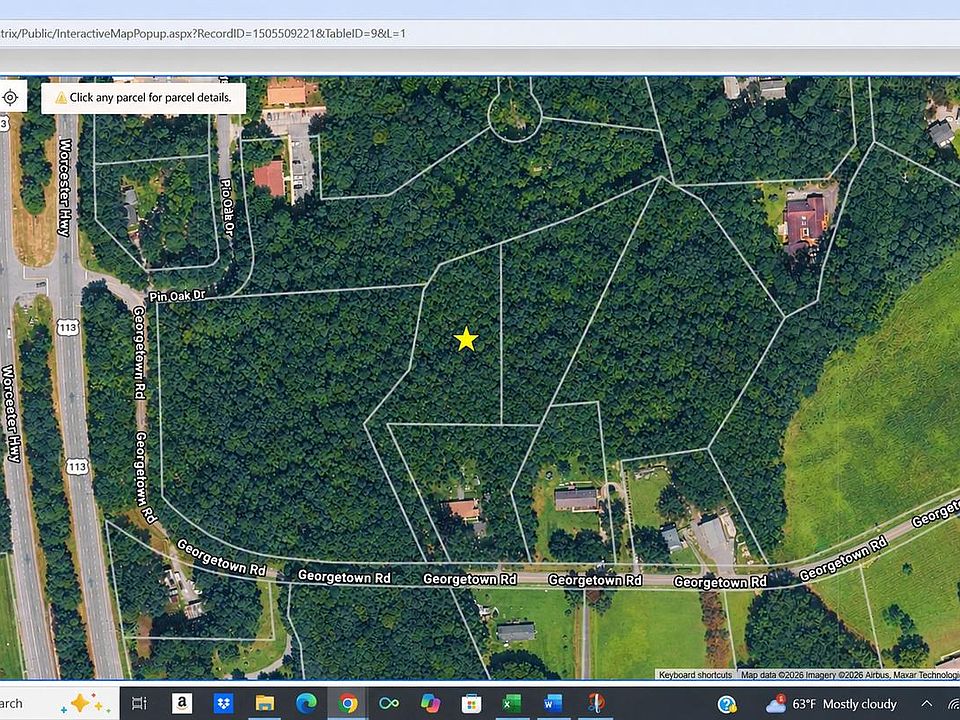Switch to Microsoft Edge on the taskbar
Screen dimensions: 960x720
[306, 703]
